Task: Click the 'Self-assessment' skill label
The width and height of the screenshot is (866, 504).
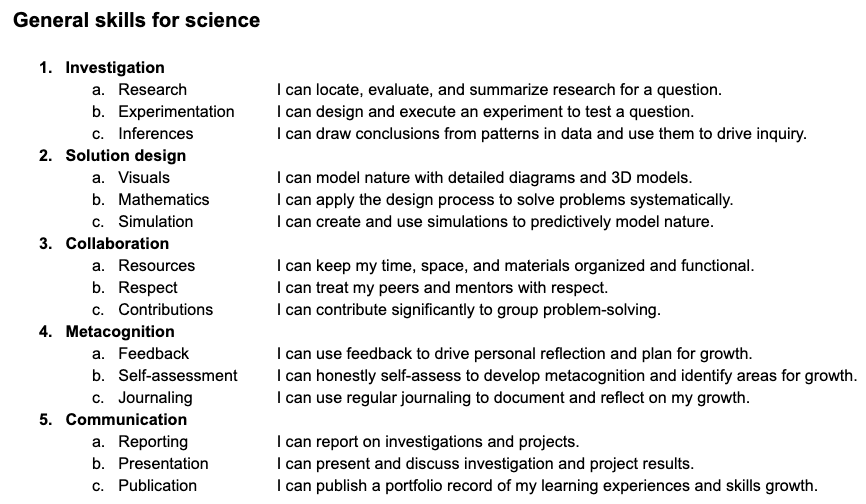Action: point(178,375)
